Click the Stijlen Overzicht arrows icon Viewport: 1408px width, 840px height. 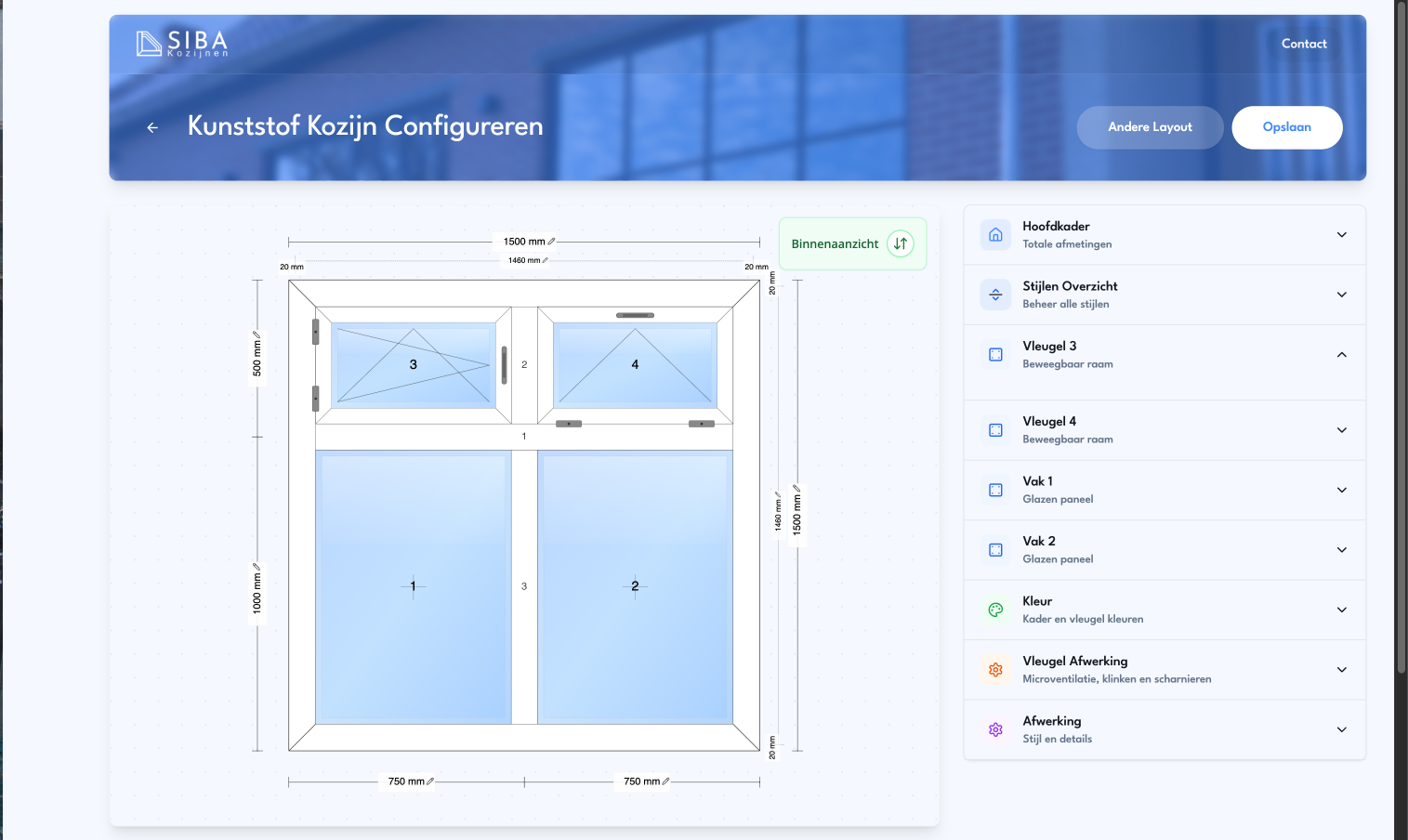995,294
